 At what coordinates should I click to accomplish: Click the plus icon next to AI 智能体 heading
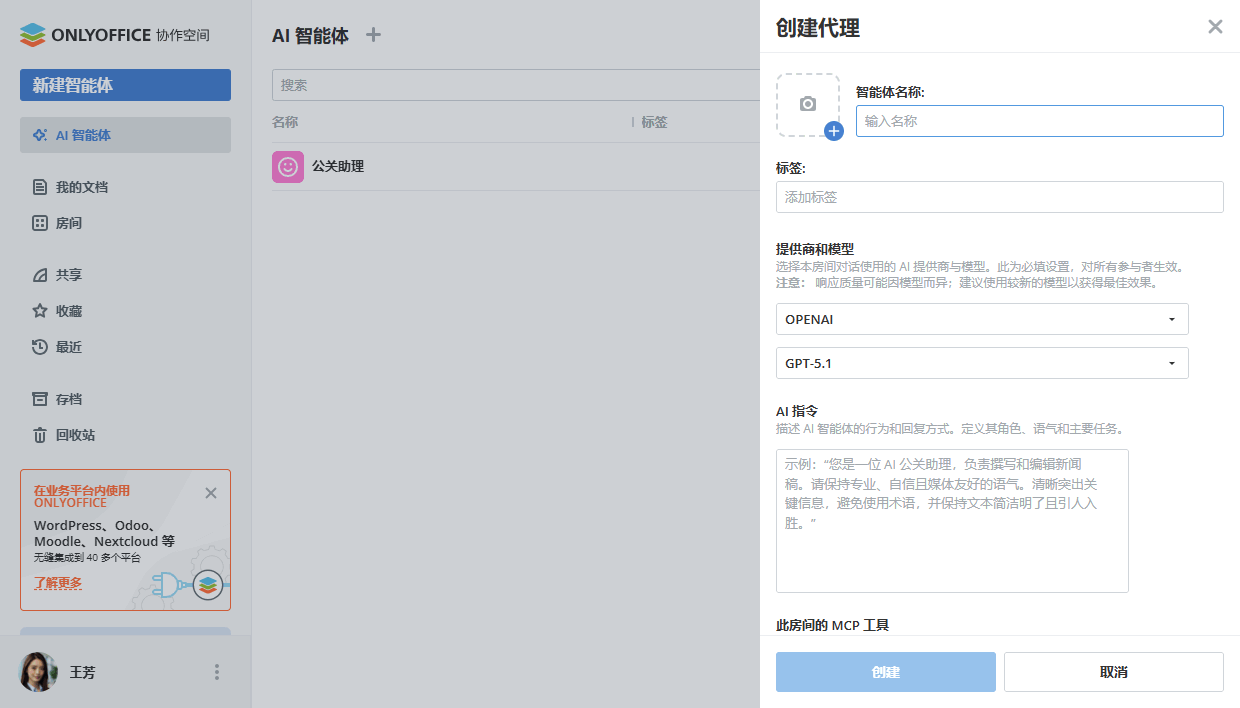click(x=372, y=33)
